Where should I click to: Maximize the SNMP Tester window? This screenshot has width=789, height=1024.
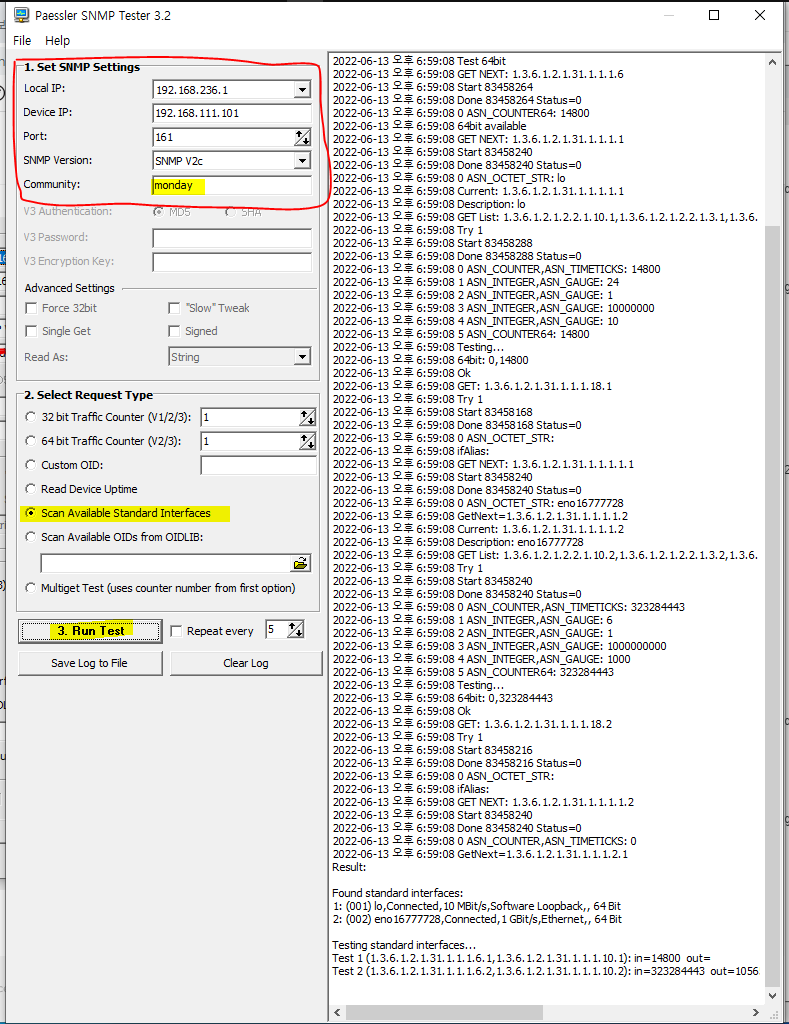[714, 15]
